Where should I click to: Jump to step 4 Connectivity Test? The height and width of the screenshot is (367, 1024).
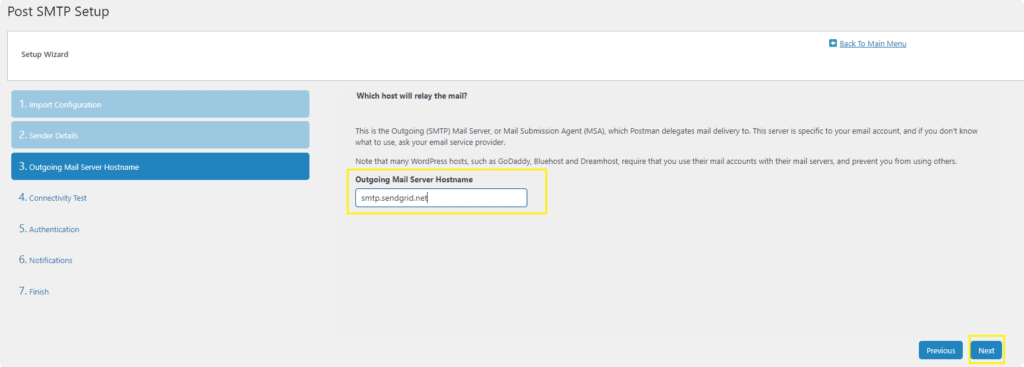pos(53,197)
